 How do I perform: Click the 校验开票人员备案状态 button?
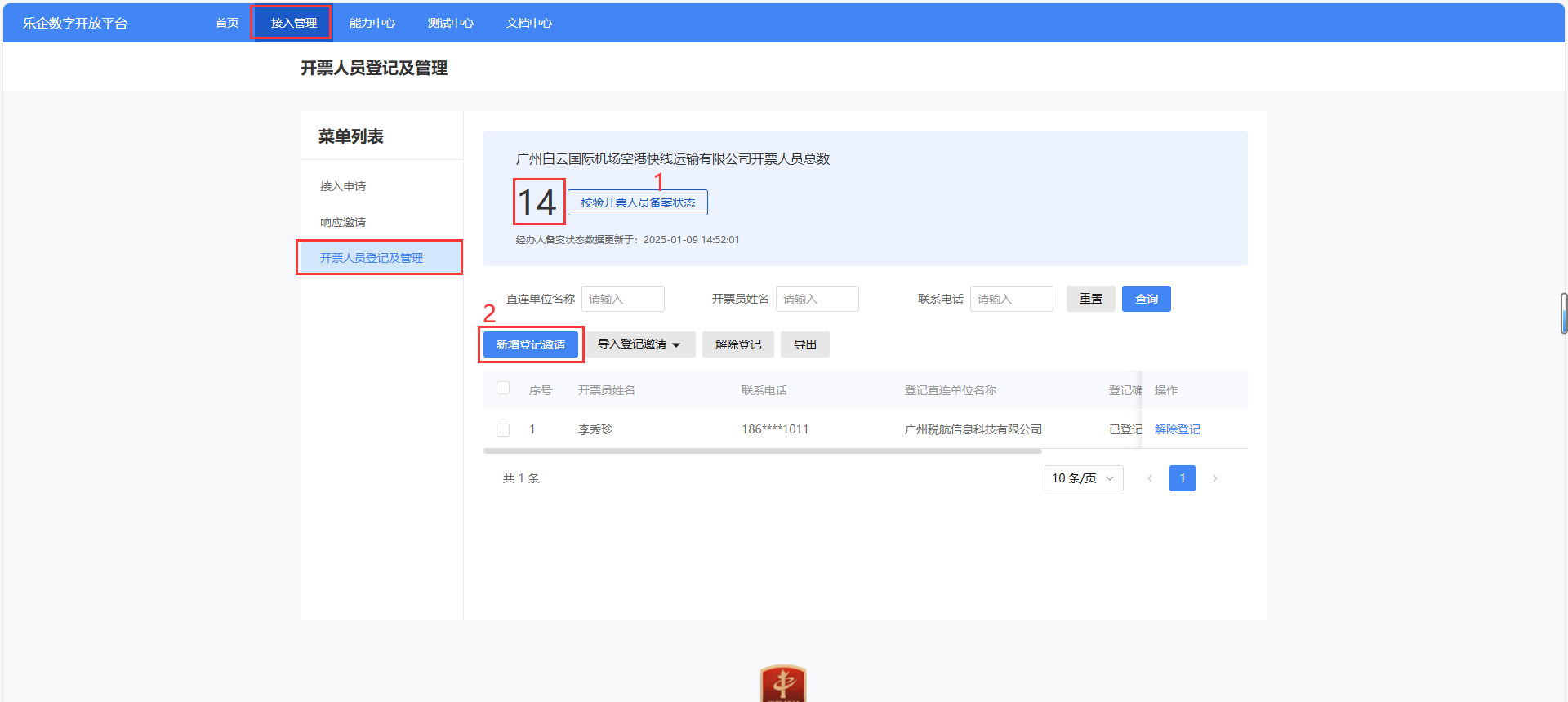[638, 202]
